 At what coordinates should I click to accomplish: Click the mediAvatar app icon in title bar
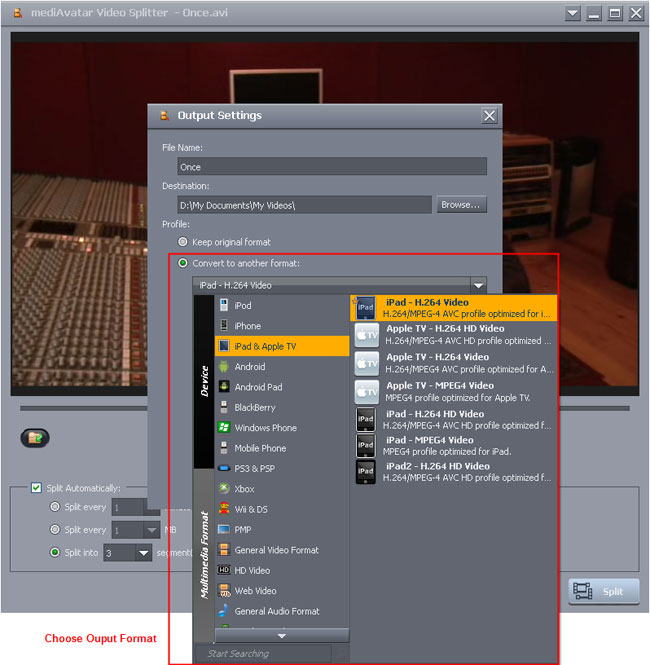(17, 13)
